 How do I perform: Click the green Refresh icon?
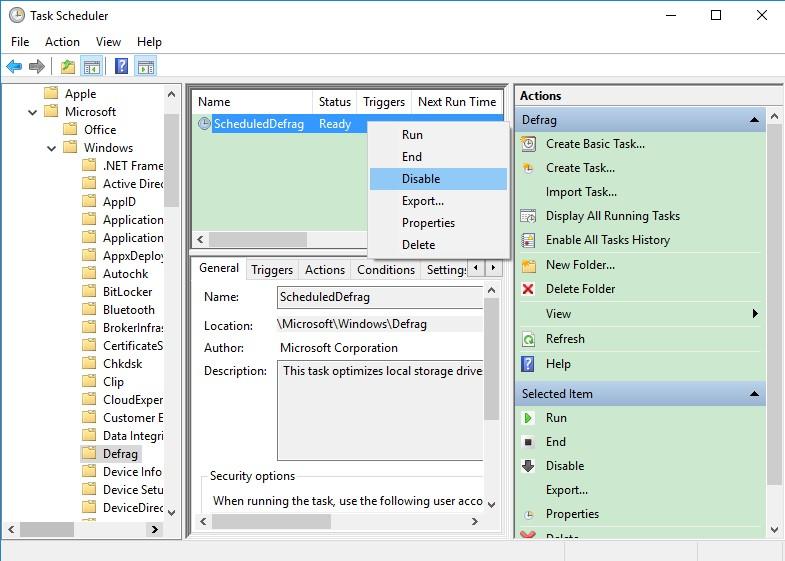(528, 339)
